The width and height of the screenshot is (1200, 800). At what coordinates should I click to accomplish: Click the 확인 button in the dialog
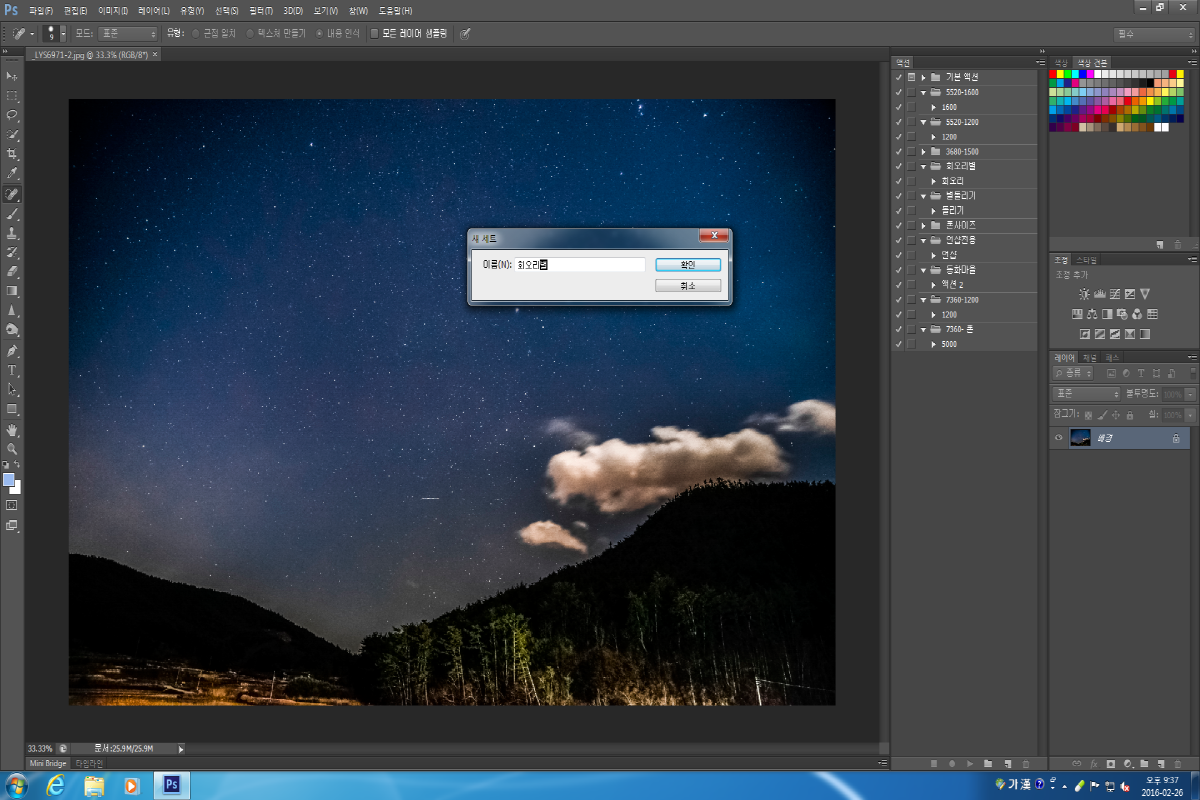[687, 265]
